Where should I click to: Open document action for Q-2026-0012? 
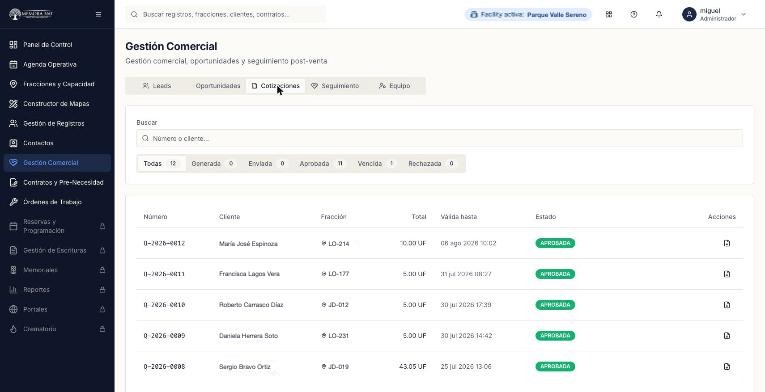[x=727, y=243]
